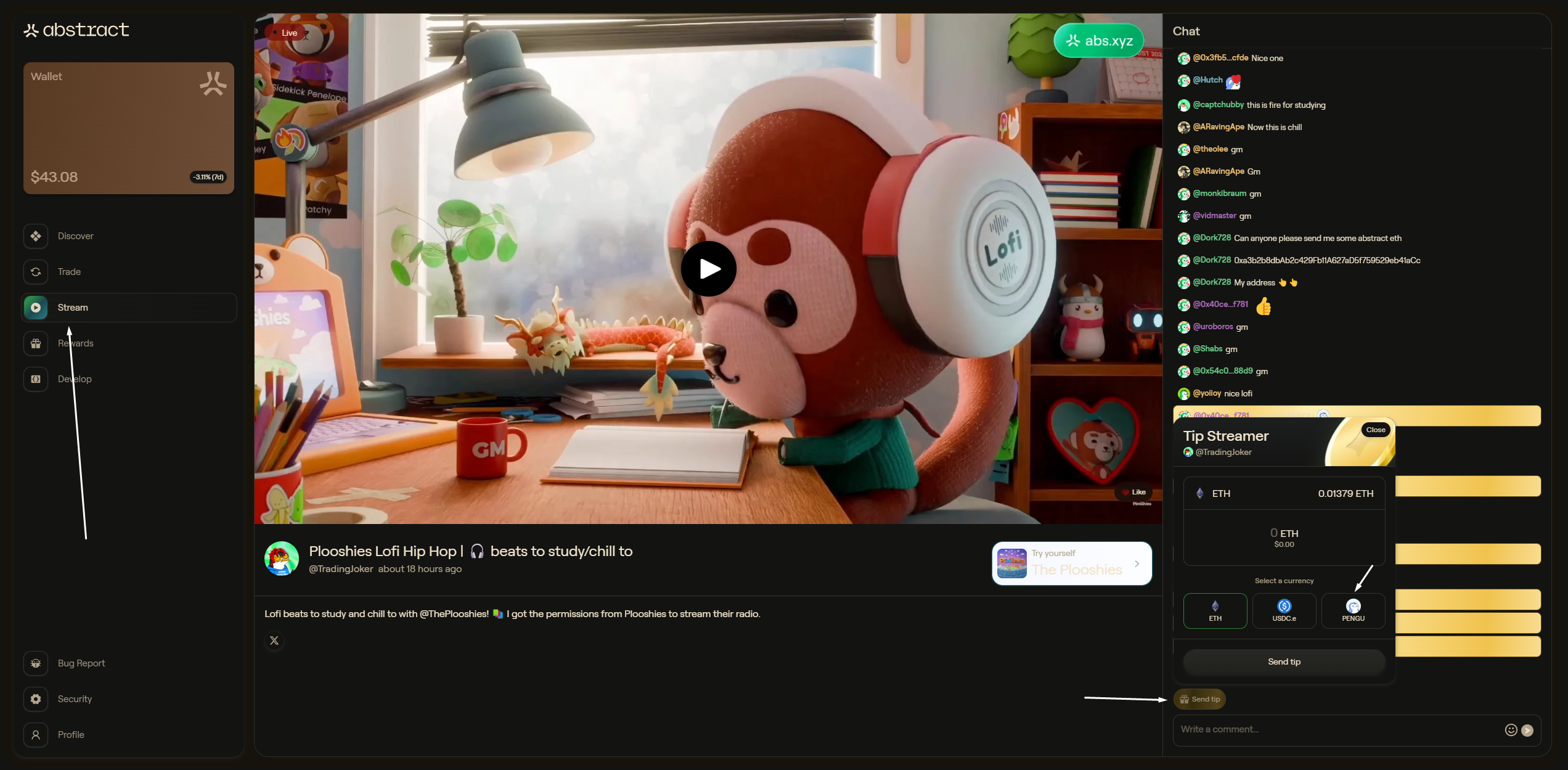The height and width of the screenshot is (770, 1568).
Task: Click the abs.xyz badge on video
Action: coord(1099,41)
